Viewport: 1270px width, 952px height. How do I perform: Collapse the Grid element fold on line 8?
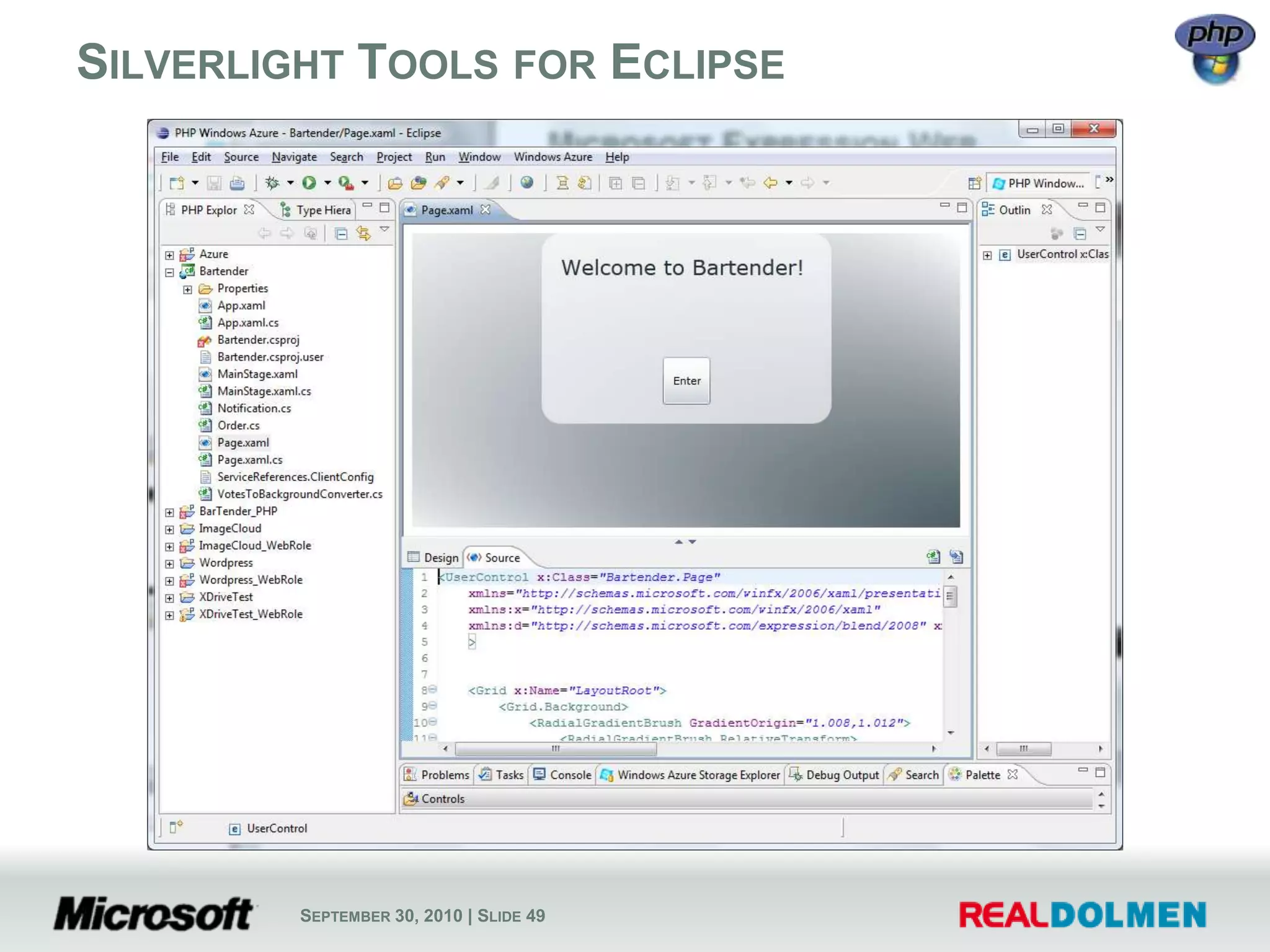(x=433, y=689)
